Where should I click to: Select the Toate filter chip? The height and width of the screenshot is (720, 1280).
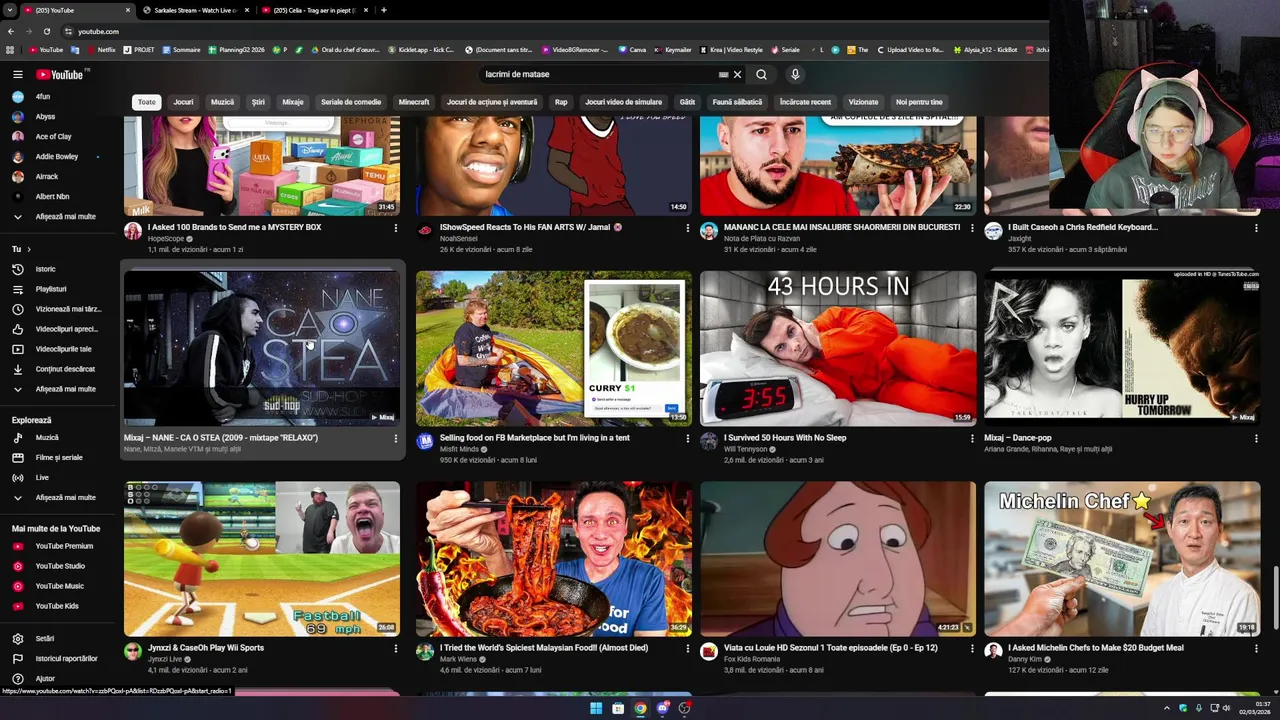[x=147, y=102]
